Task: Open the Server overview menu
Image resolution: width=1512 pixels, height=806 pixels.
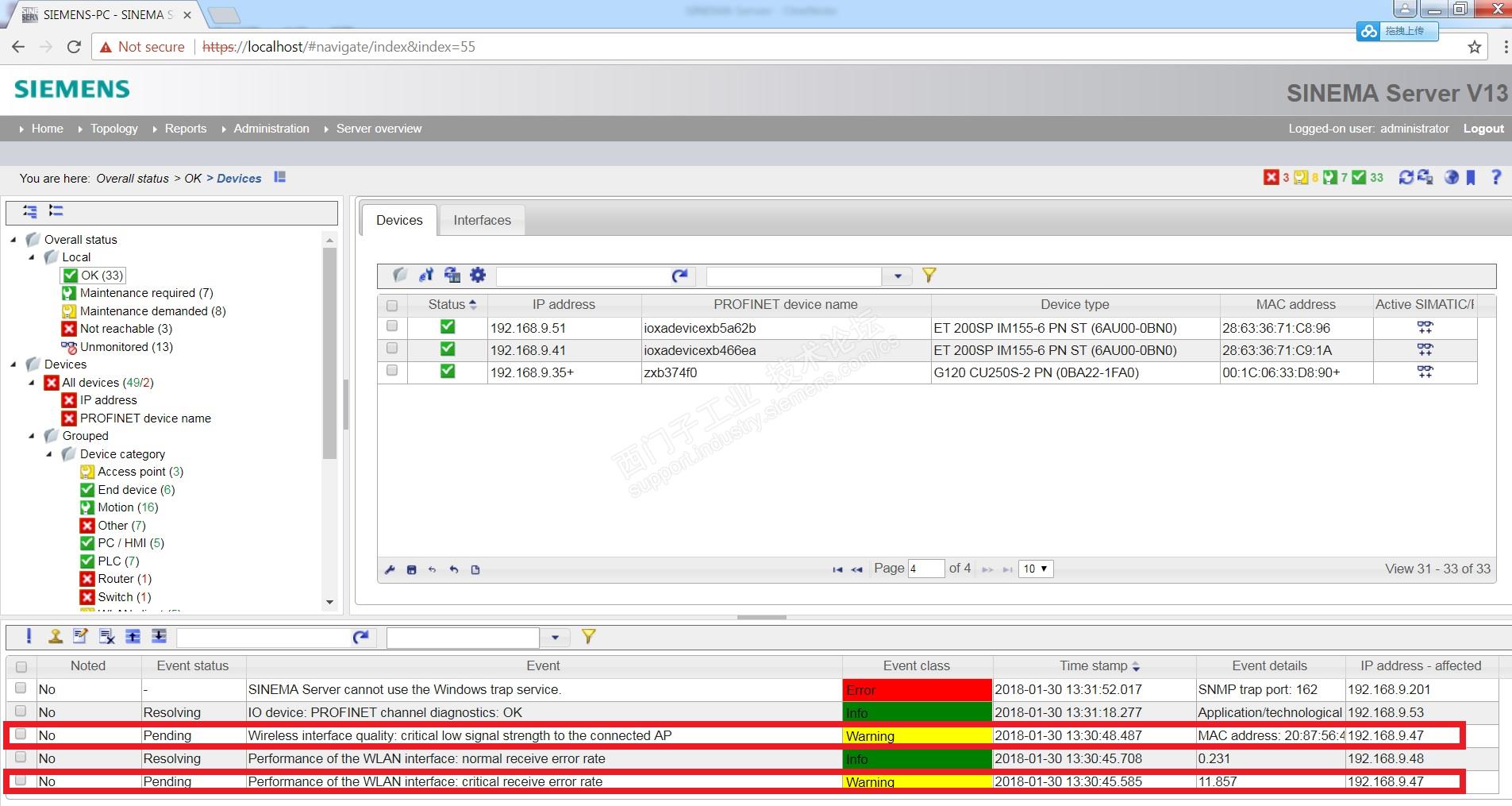Action: click(379, 129)
